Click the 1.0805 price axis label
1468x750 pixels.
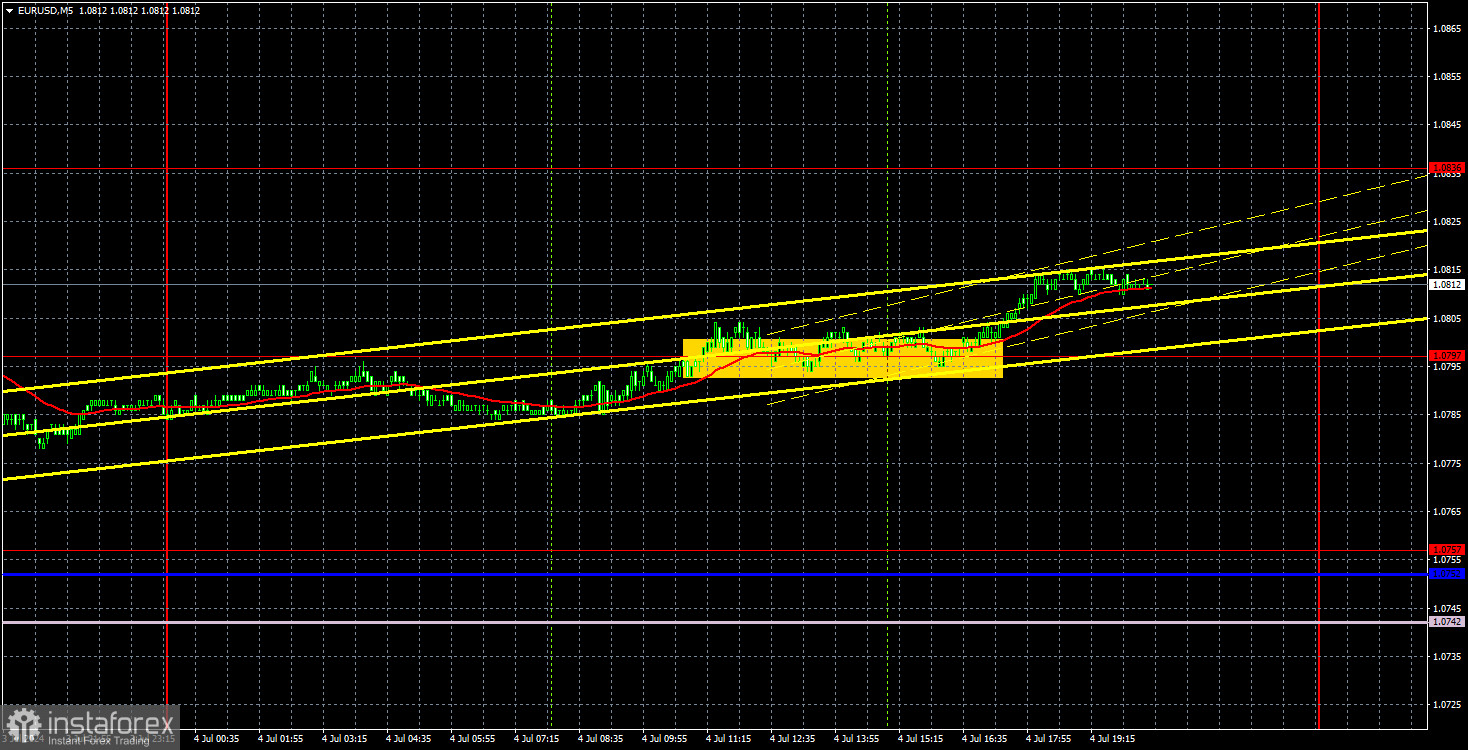[x=1447, y=318]
